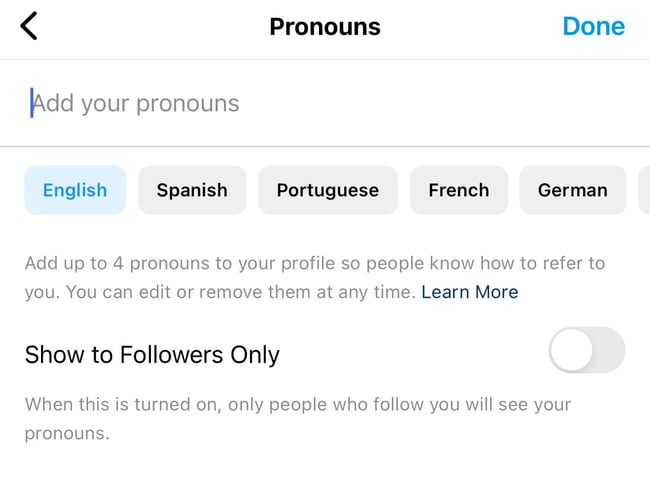The height and width of the screenshot is (495, 650).
Task: Choose the Portuguese language chip
Action: point(327,190)
